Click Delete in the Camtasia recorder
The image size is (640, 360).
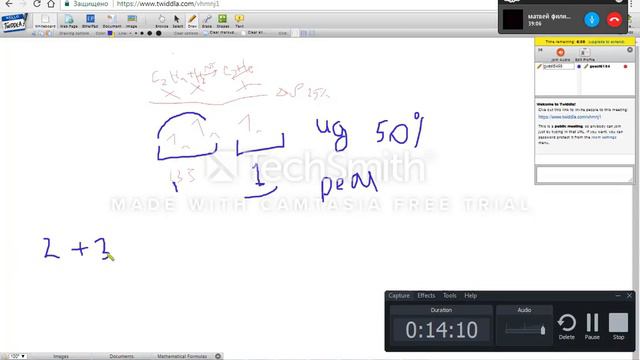pos(567,327)
